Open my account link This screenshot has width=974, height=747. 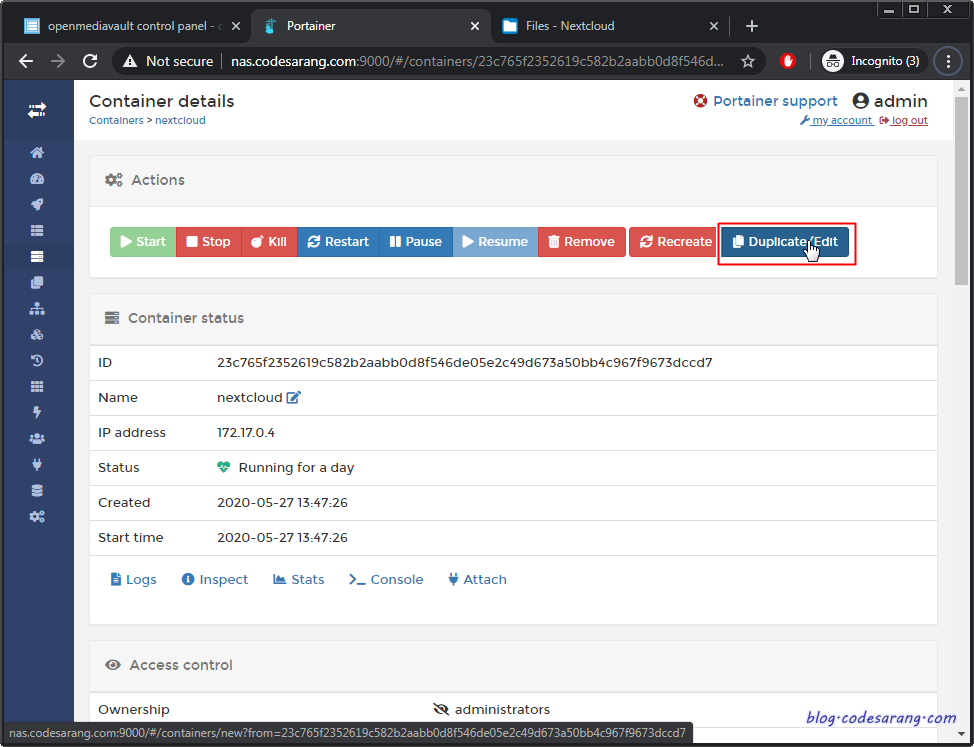point(836,120)
